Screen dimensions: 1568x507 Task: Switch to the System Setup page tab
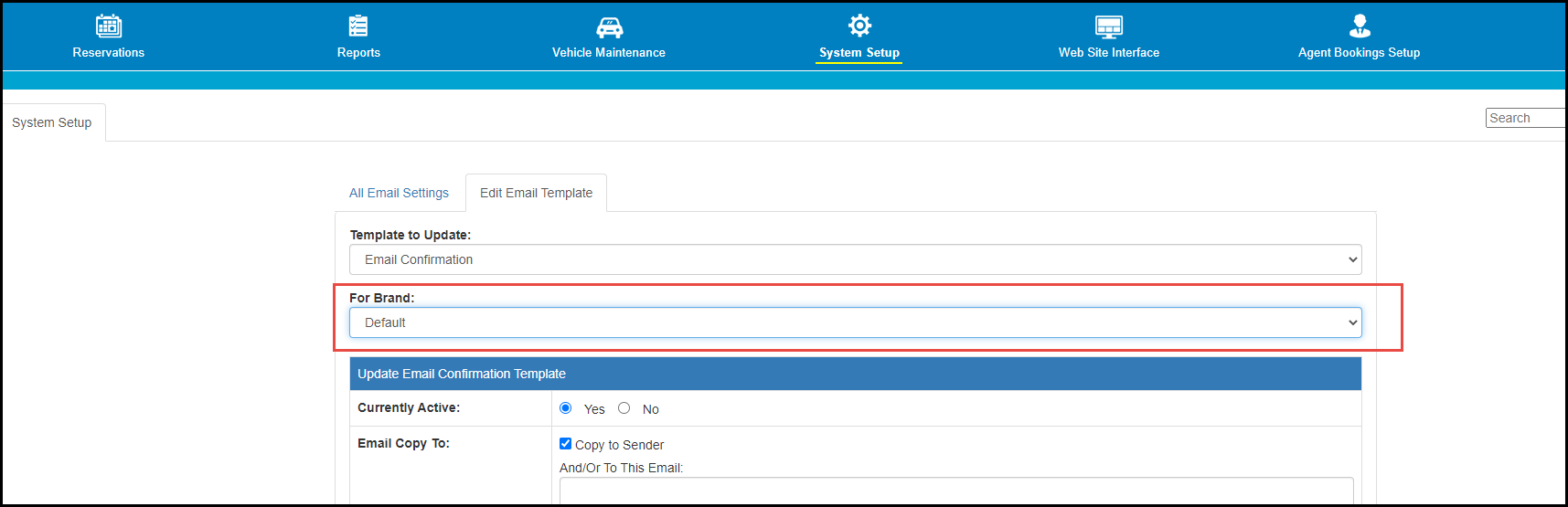coord(52,122)
